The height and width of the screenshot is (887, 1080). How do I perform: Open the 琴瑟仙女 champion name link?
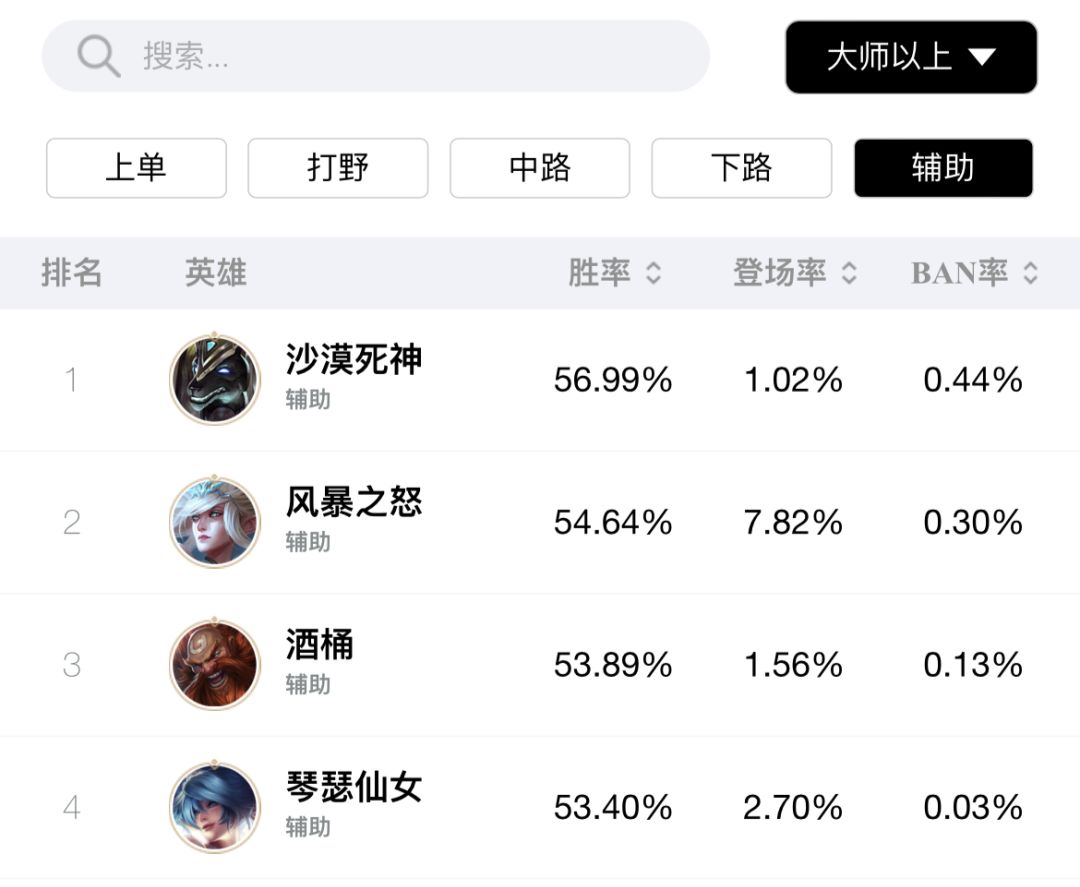pyautogui.click(x=354, y=788)
